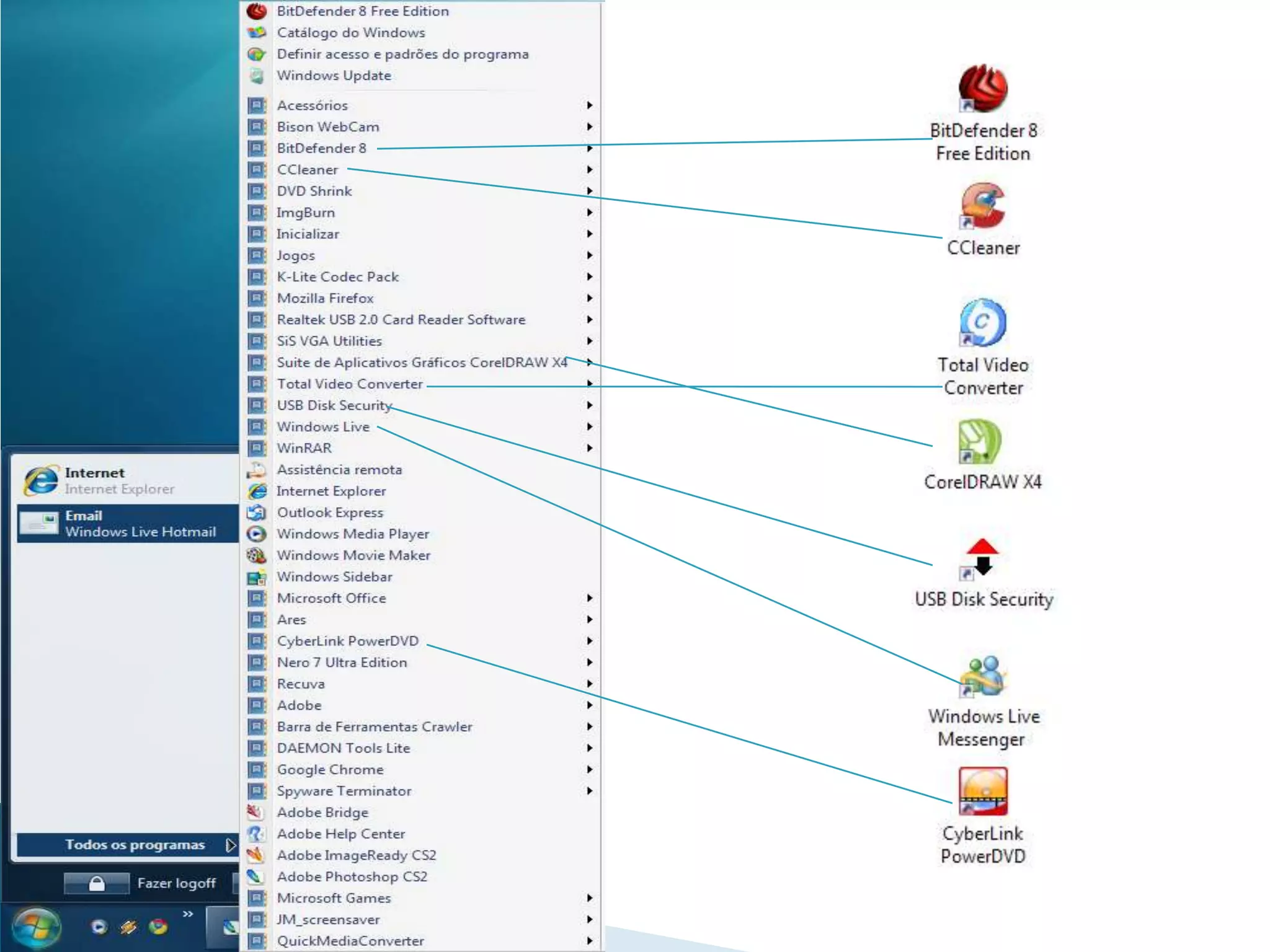Open Chrome from the quick launch bar
The width and height of the screenshot is (1270, 952).
click(158, 927)
